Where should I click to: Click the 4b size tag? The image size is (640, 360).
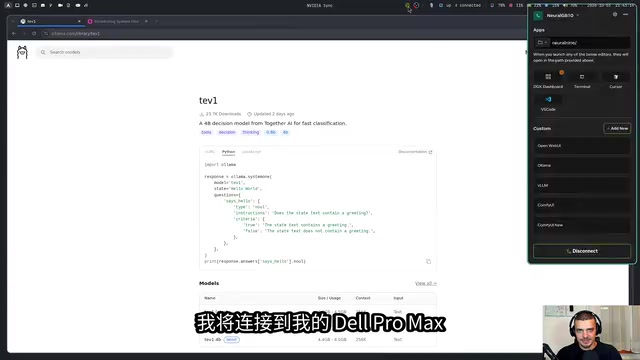[285, 132]
